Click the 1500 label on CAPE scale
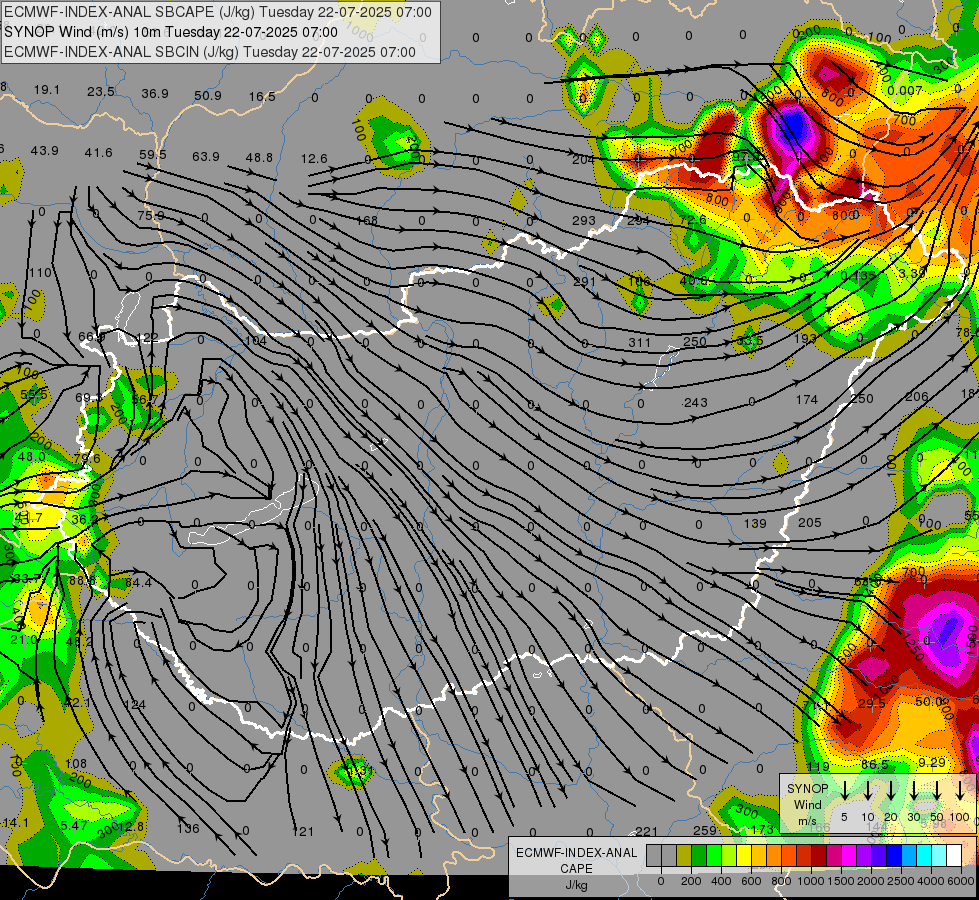The image size is (979, 900). point(840,881)
